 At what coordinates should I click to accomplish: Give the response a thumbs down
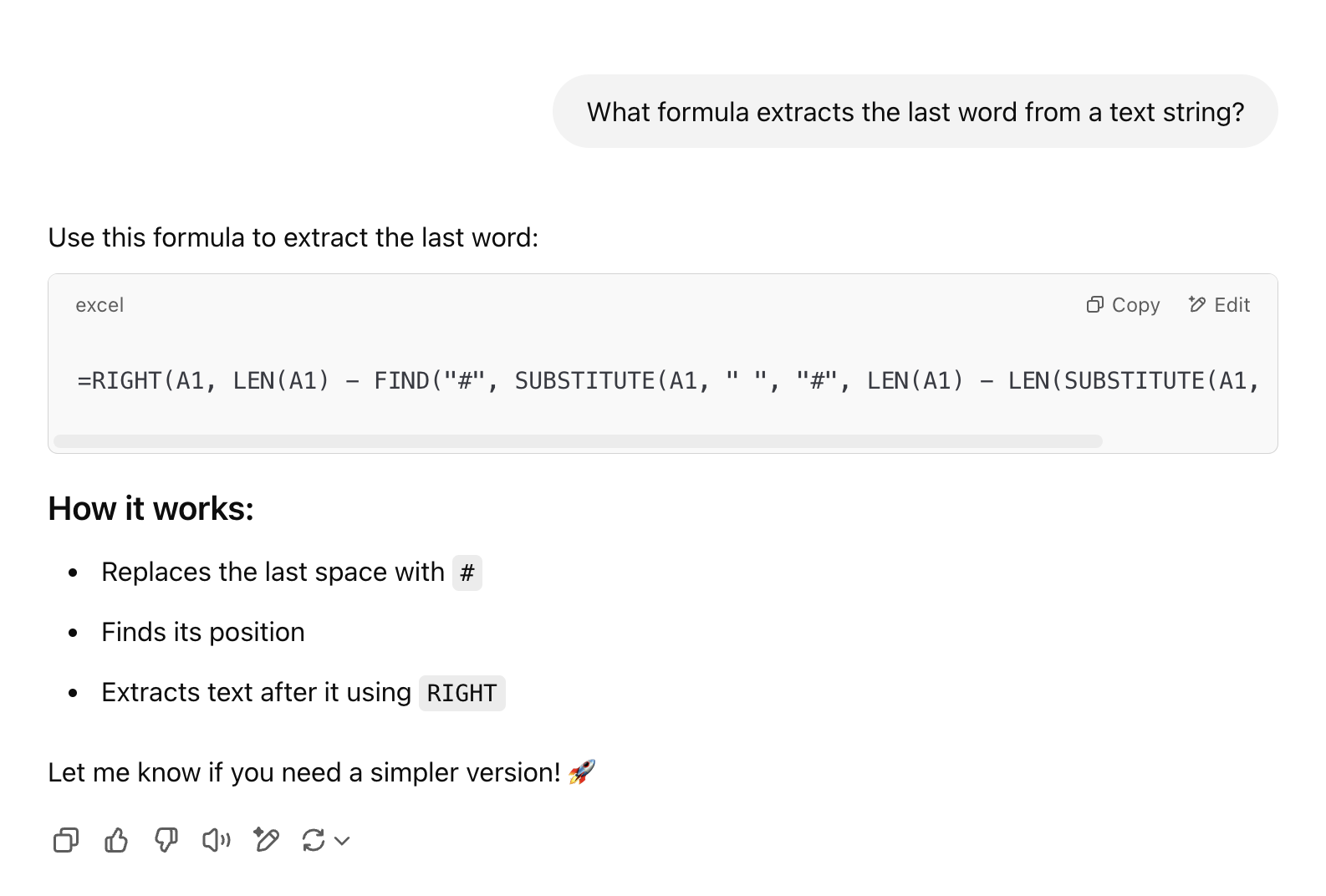pos(166,840)
